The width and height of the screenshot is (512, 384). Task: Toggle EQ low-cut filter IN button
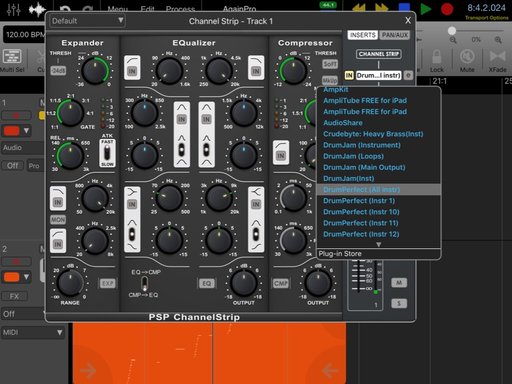132,71
